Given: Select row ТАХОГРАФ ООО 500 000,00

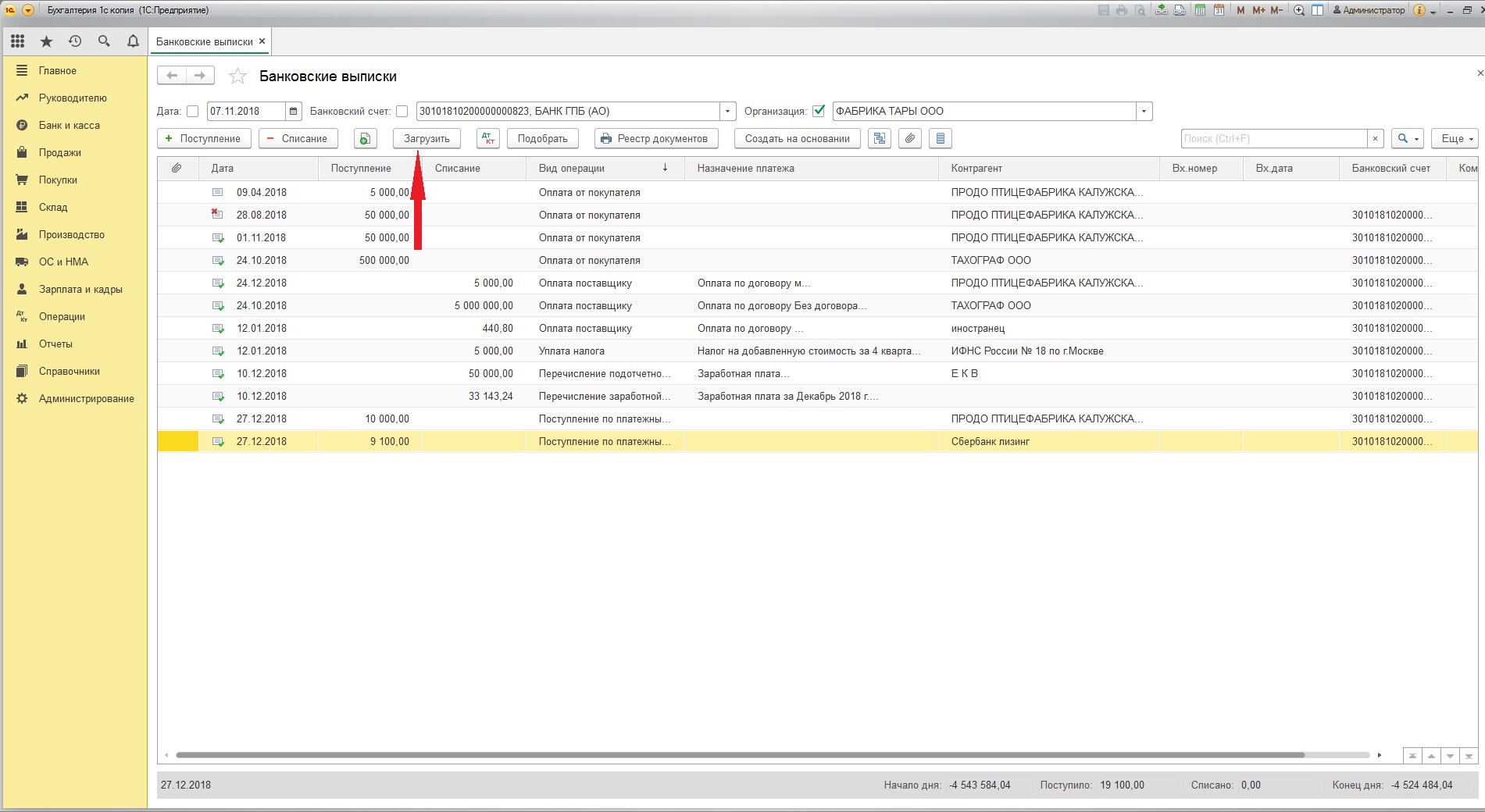Looking at the screenshot, I should coord(817,260).
